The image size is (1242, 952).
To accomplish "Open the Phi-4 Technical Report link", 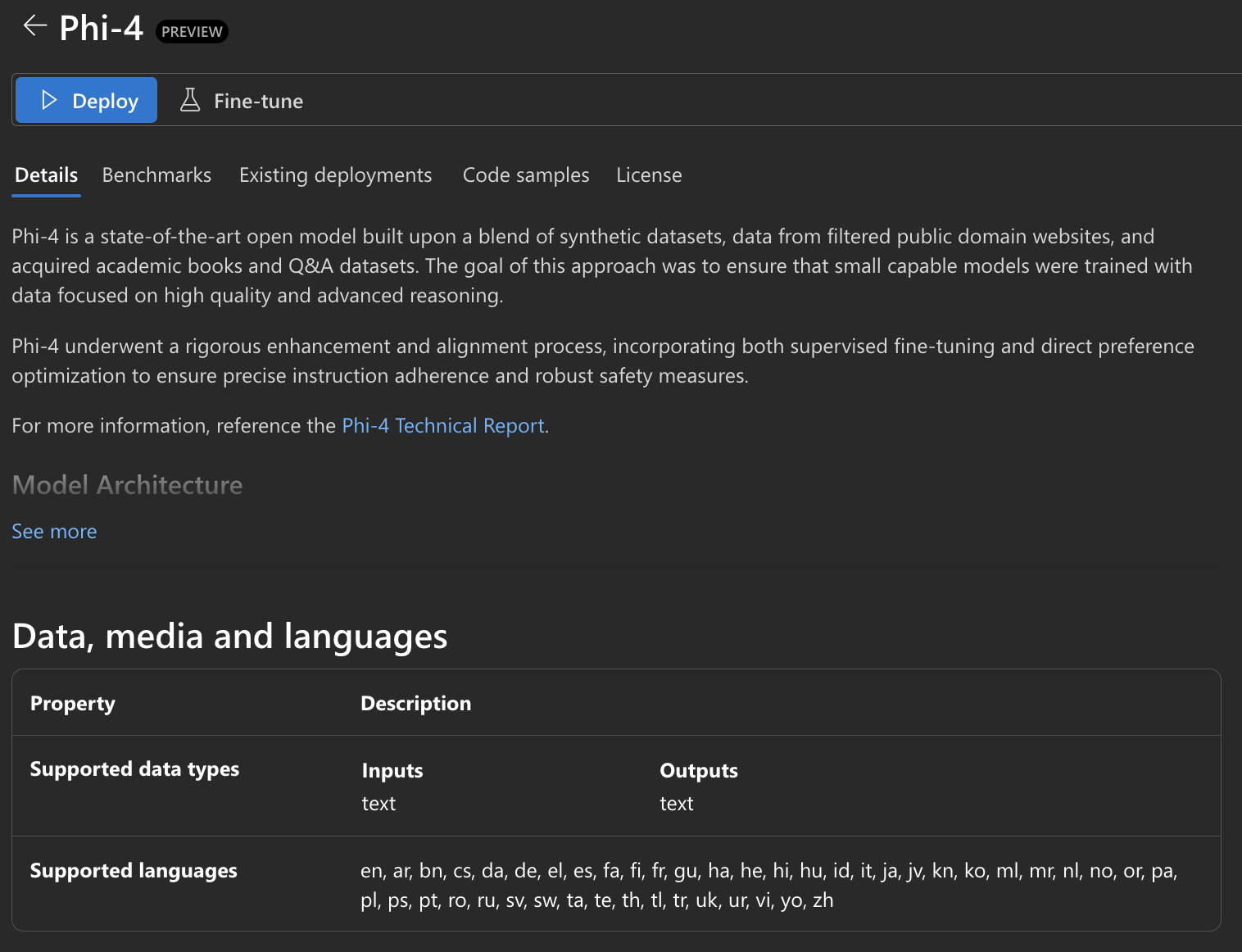I will 443,426.
